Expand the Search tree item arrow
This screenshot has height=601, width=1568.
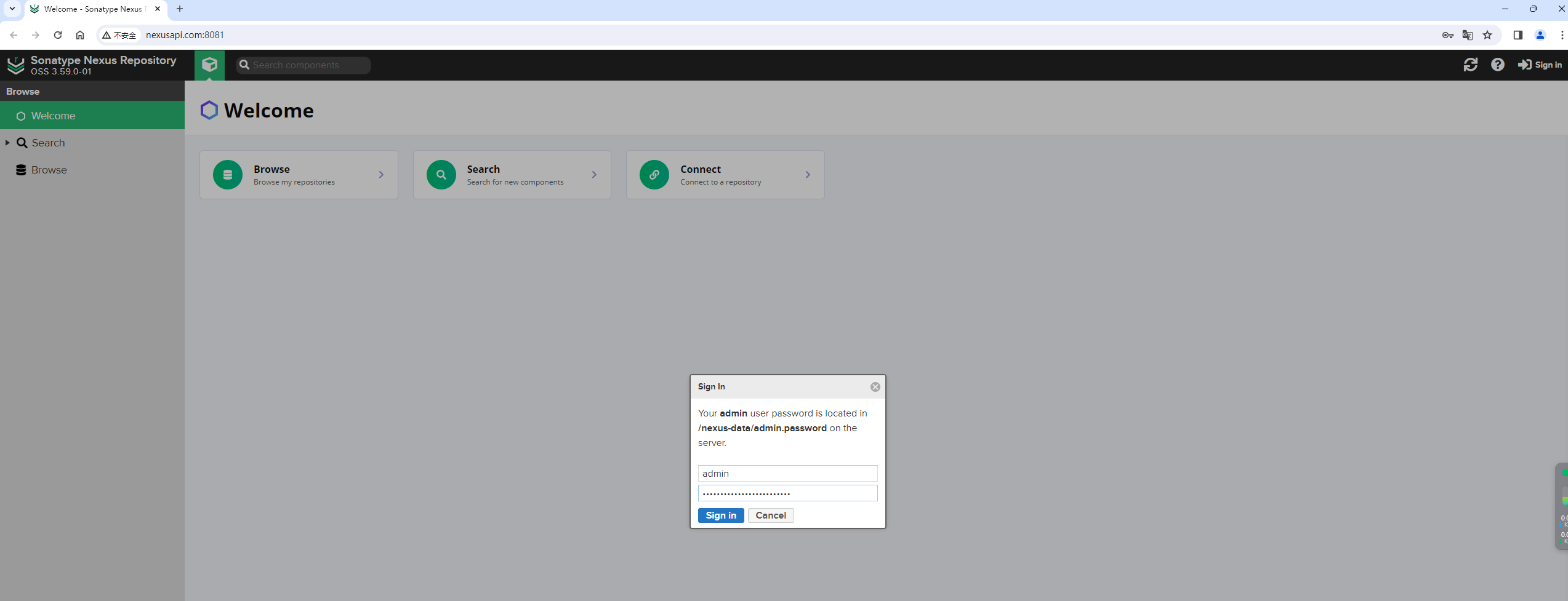7,143
